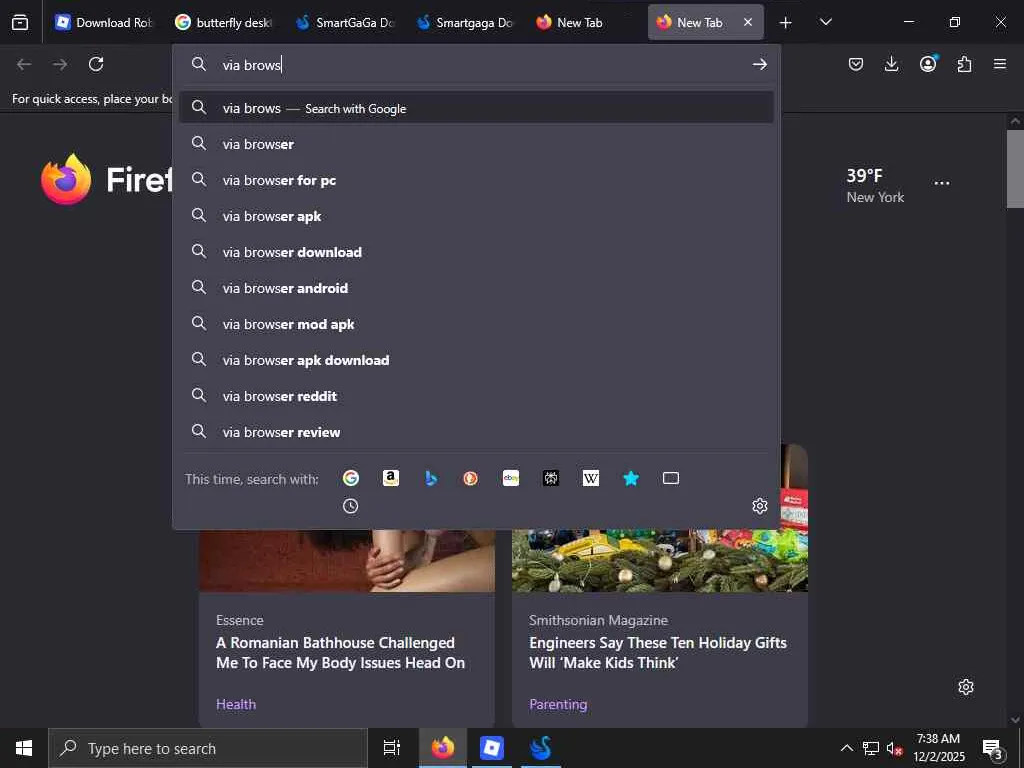This screenshot has width=1024, height=768.
Task: Open the 39°F New York weather widget
Action: [x=875, y=185]
